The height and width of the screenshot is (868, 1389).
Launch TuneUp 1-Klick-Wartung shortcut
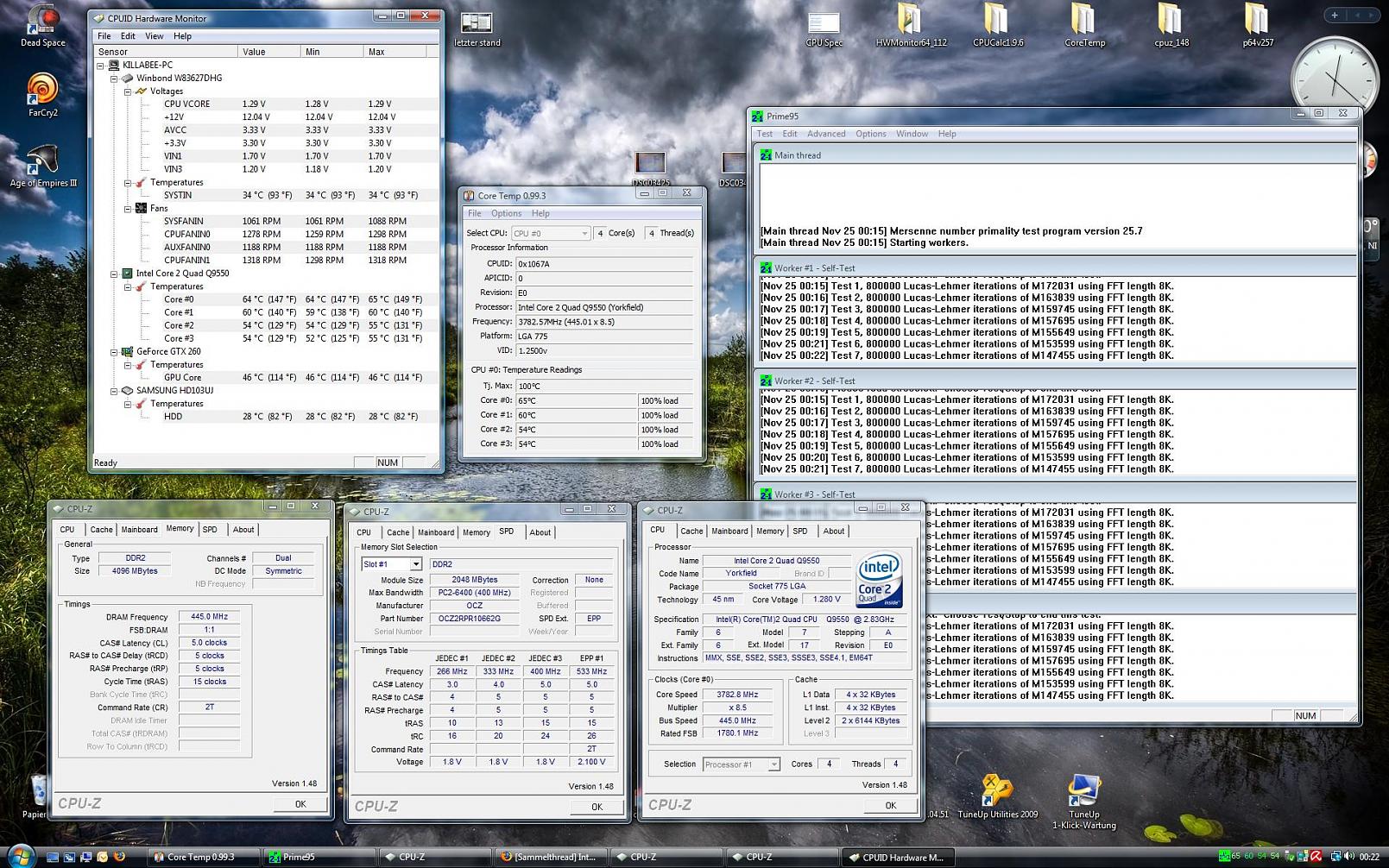(x=1084, y=802)
